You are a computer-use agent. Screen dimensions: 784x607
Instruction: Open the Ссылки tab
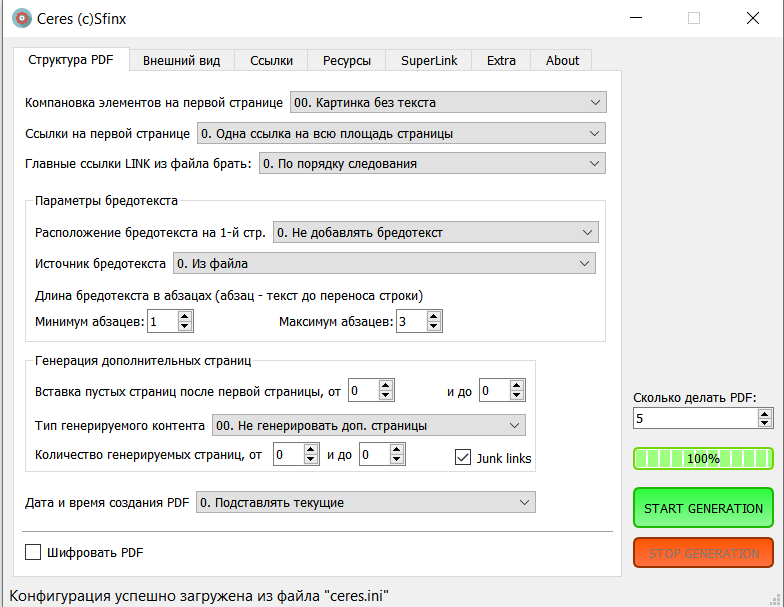click(271, 60)
